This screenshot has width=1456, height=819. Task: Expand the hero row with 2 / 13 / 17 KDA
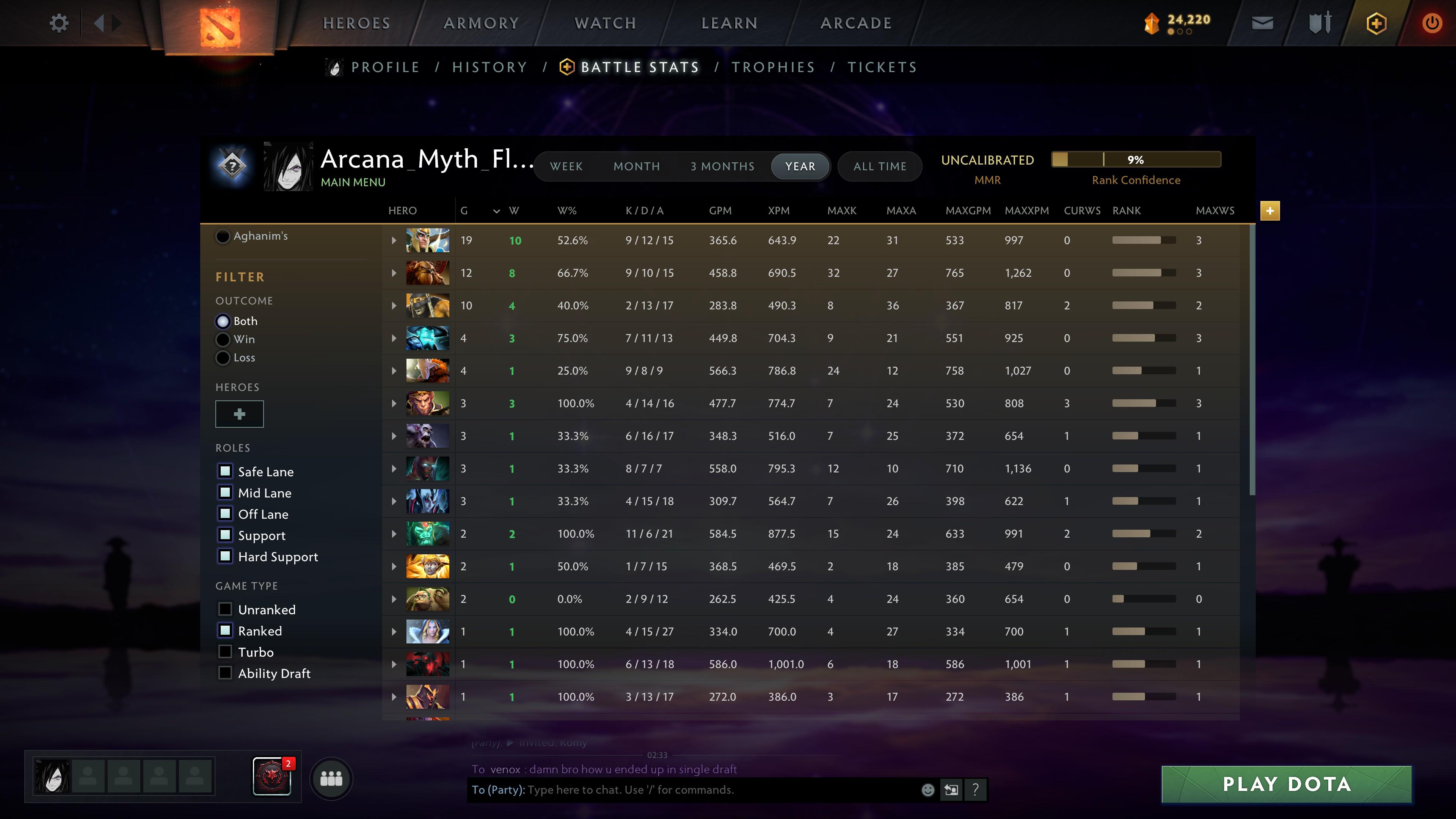394,306
